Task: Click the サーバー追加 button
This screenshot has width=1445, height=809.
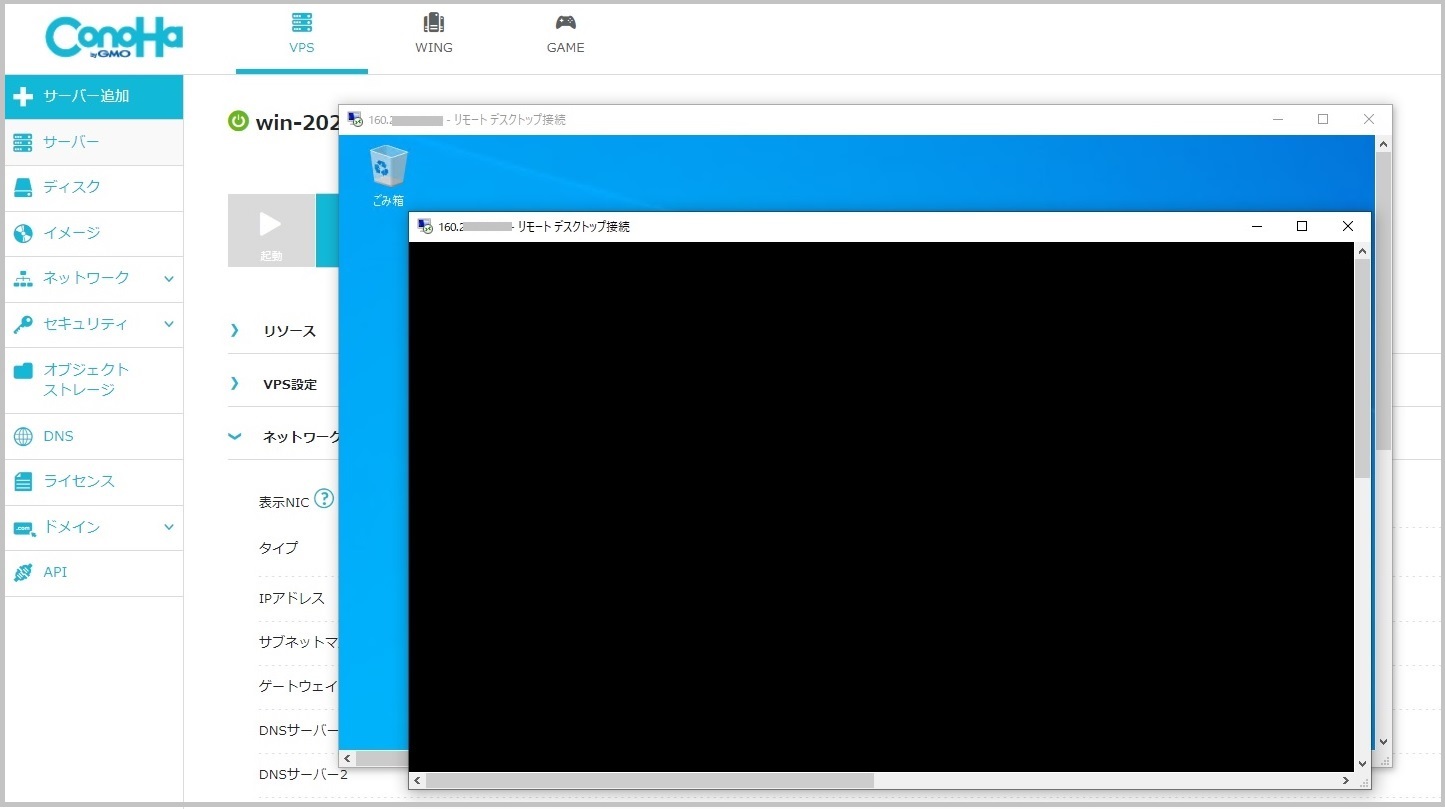Action: point(94,97)
